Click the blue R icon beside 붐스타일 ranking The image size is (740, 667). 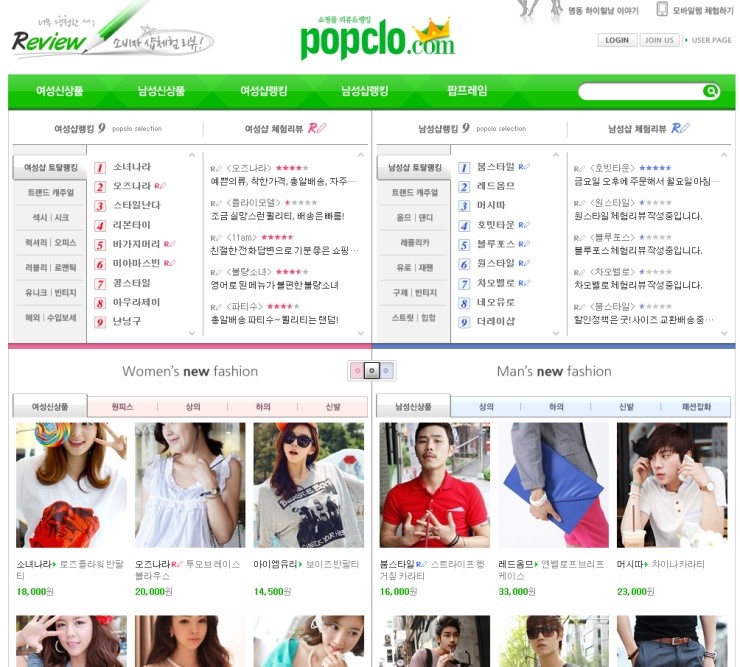click(x=524, y=167)
